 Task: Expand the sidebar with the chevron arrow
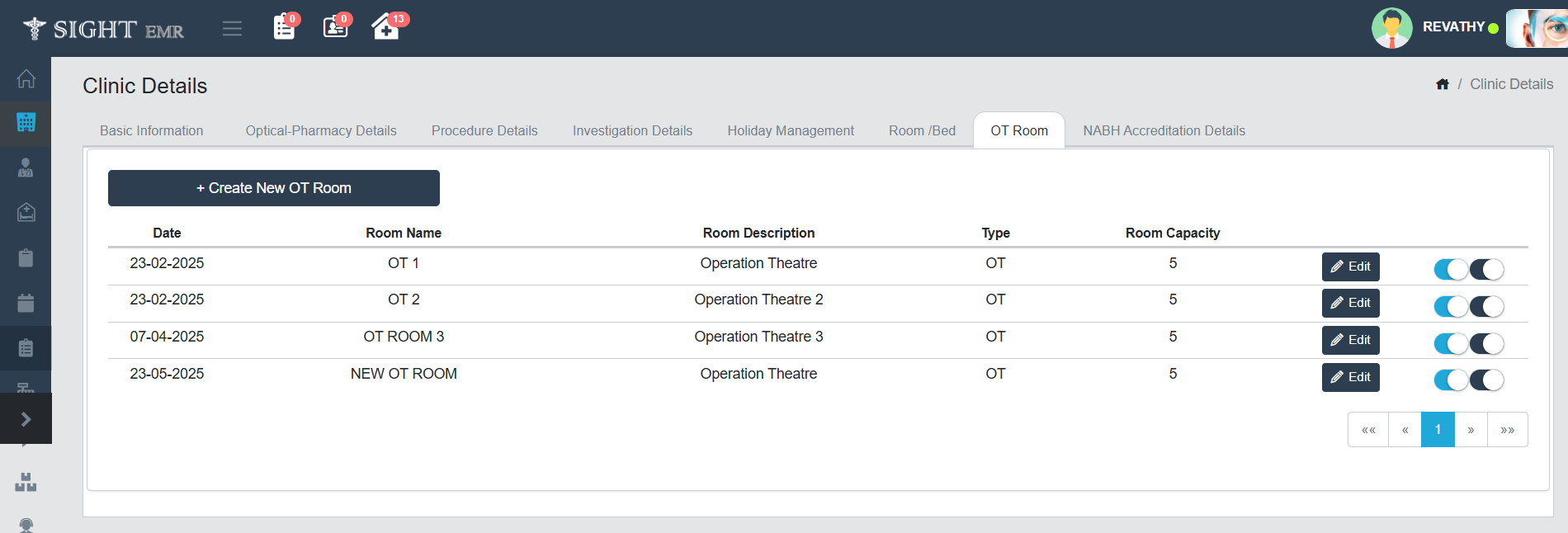pos(26,419)
